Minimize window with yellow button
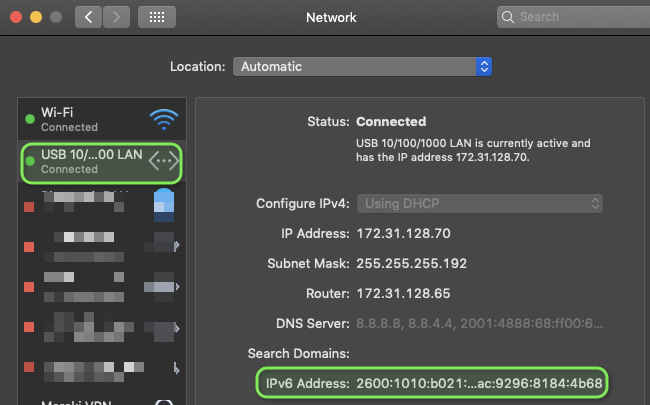650x405 pixels. tap(36, 17)
